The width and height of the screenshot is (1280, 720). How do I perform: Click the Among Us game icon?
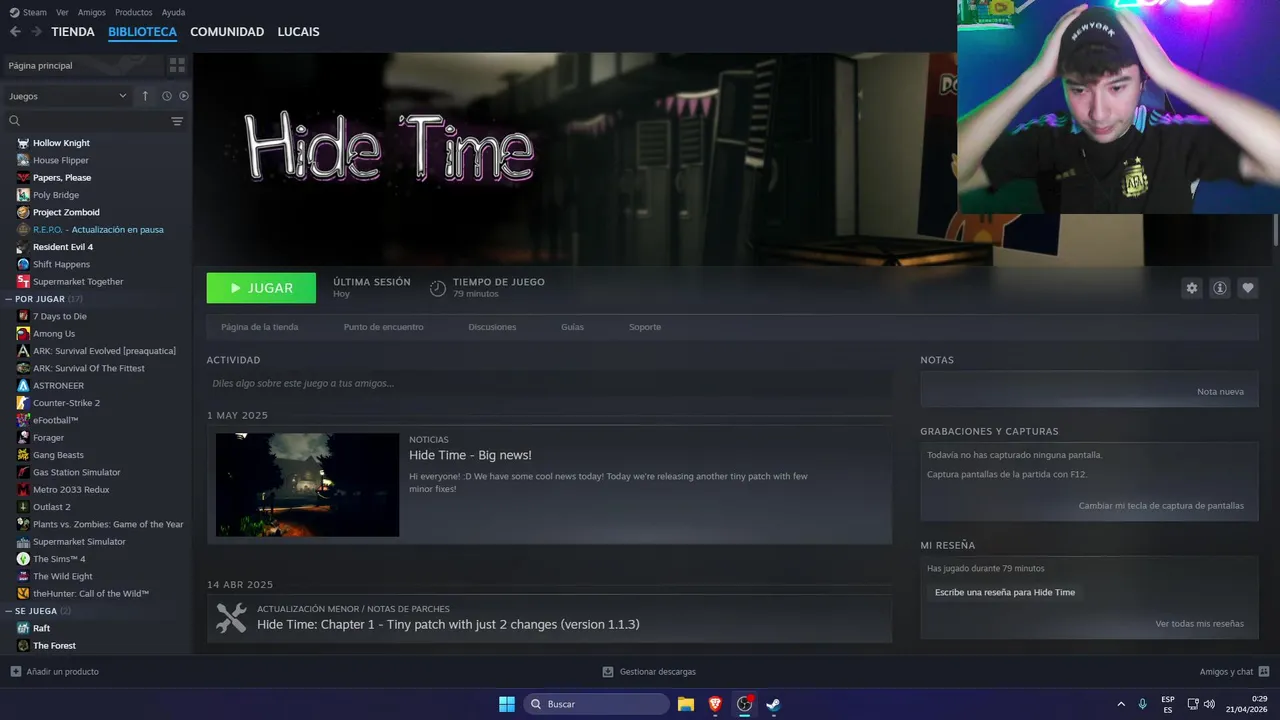click(23, 334)
